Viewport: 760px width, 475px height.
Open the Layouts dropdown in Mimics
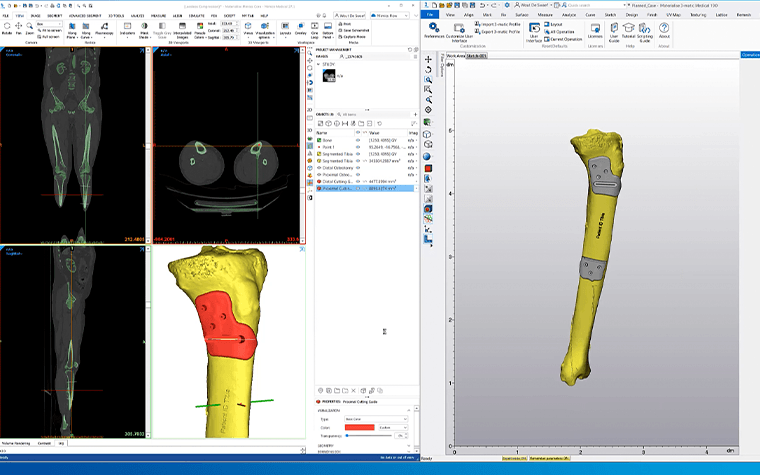click(285, 30)
